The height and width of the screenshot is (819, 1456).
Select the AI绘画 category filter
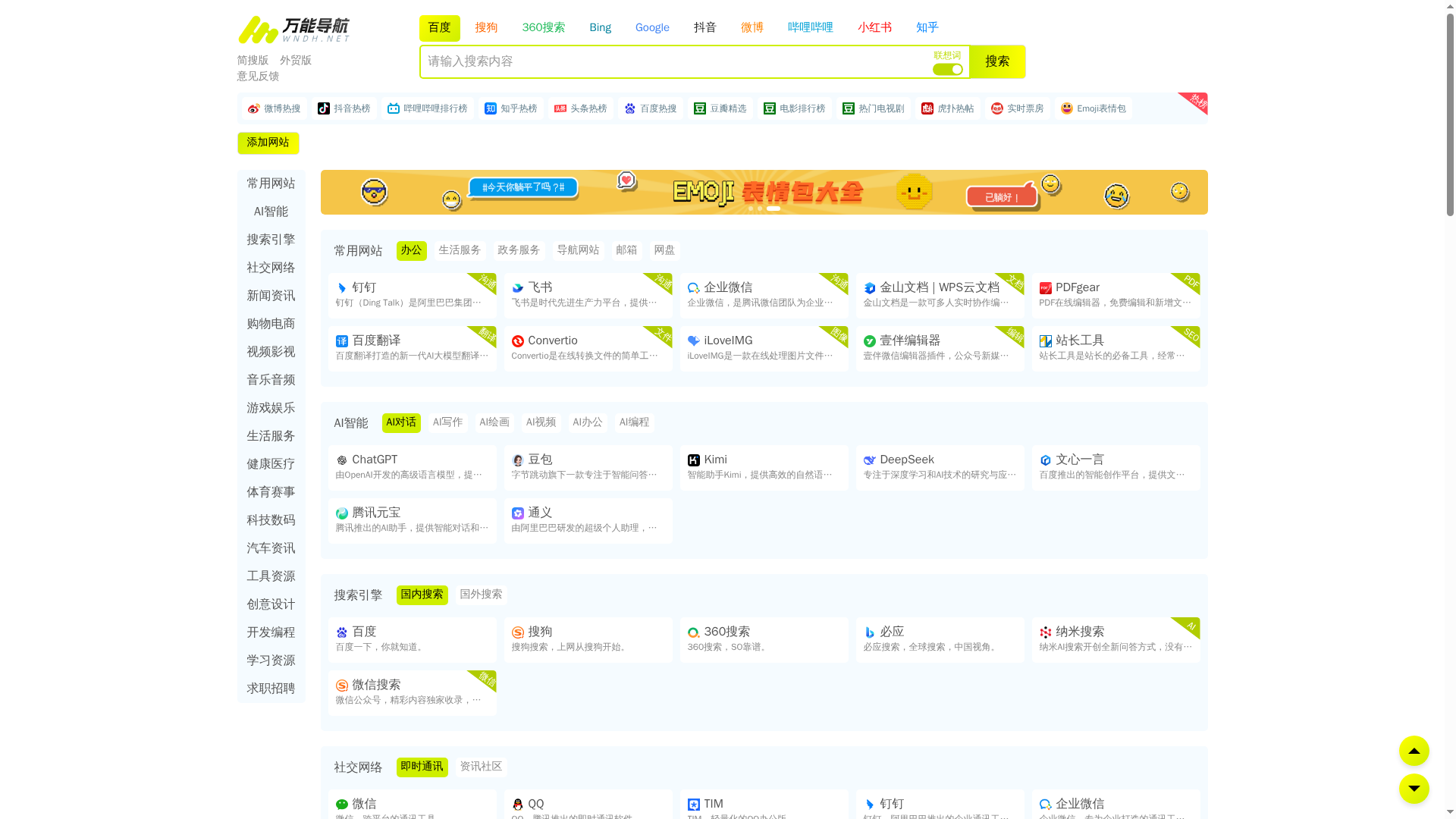point(494,422)
